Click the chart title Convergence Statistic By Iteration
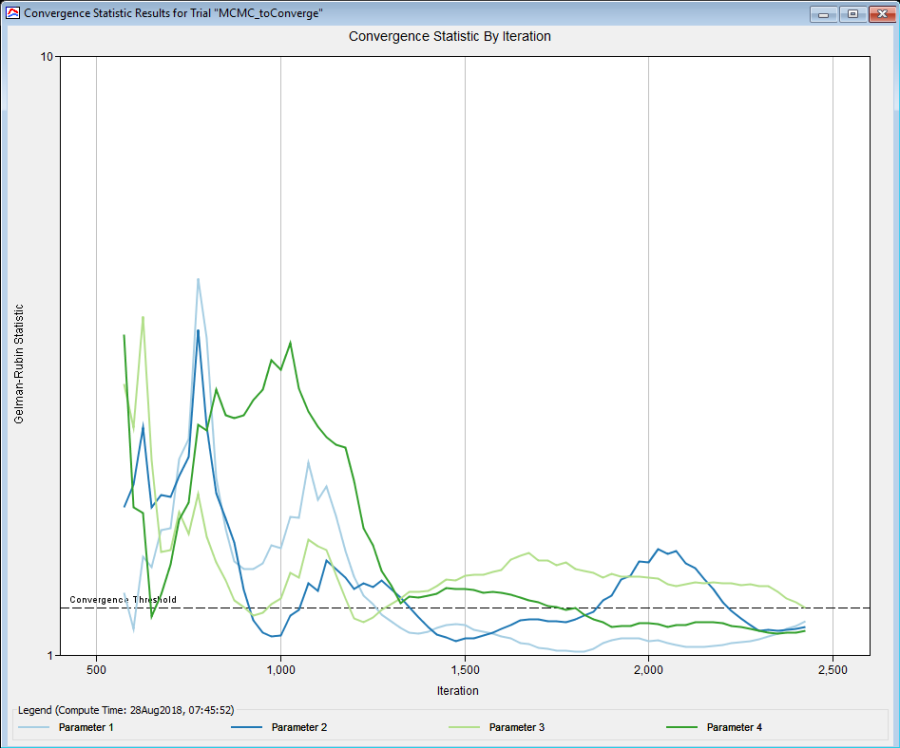 pyautogui.click(x=449, y=36)
